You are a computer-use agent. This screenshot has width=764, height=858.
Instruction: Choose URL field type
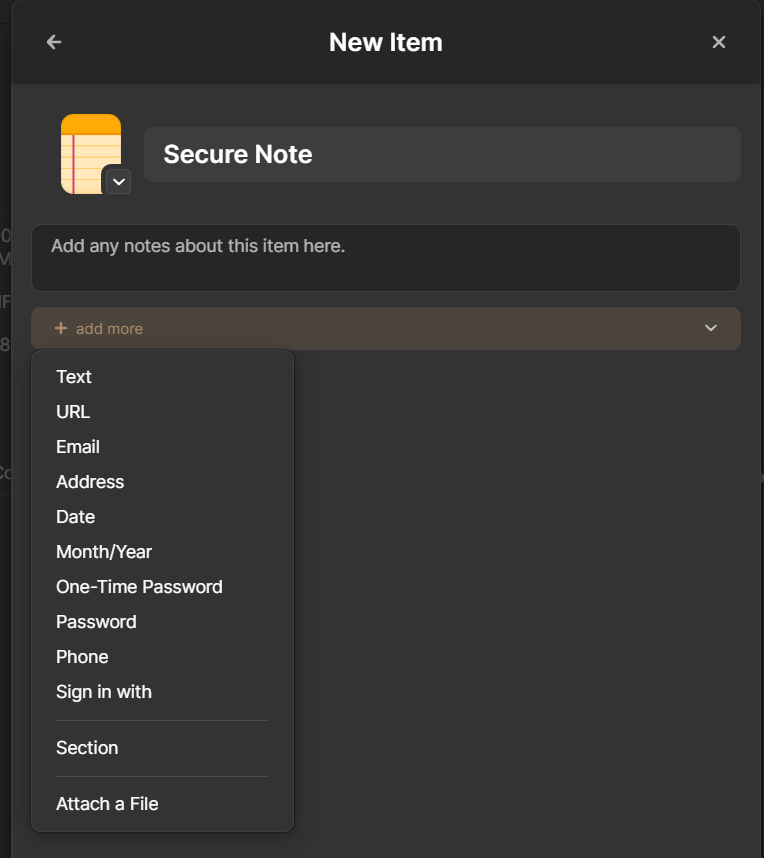pyautogui.click(x=73, y=412)
